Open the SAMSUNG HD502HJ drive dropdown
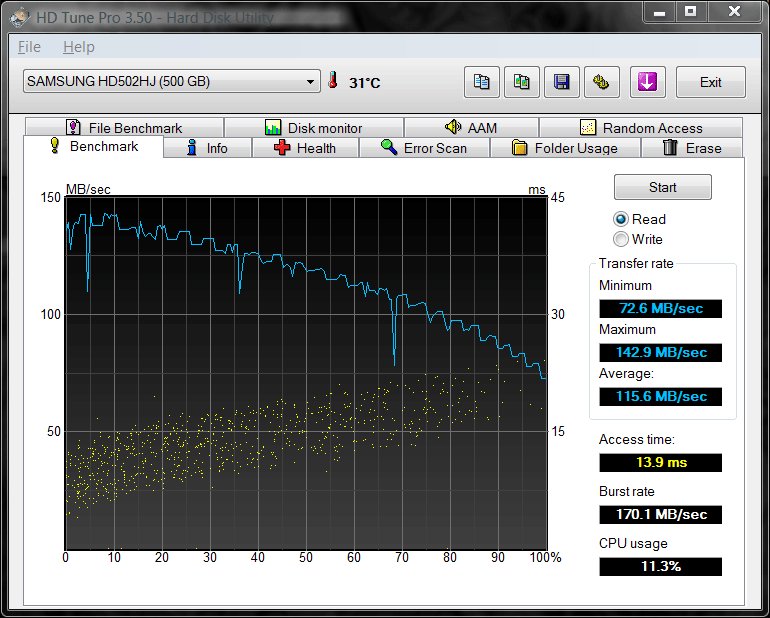Viewport: 770px width, 618px height. click(171, 81)
